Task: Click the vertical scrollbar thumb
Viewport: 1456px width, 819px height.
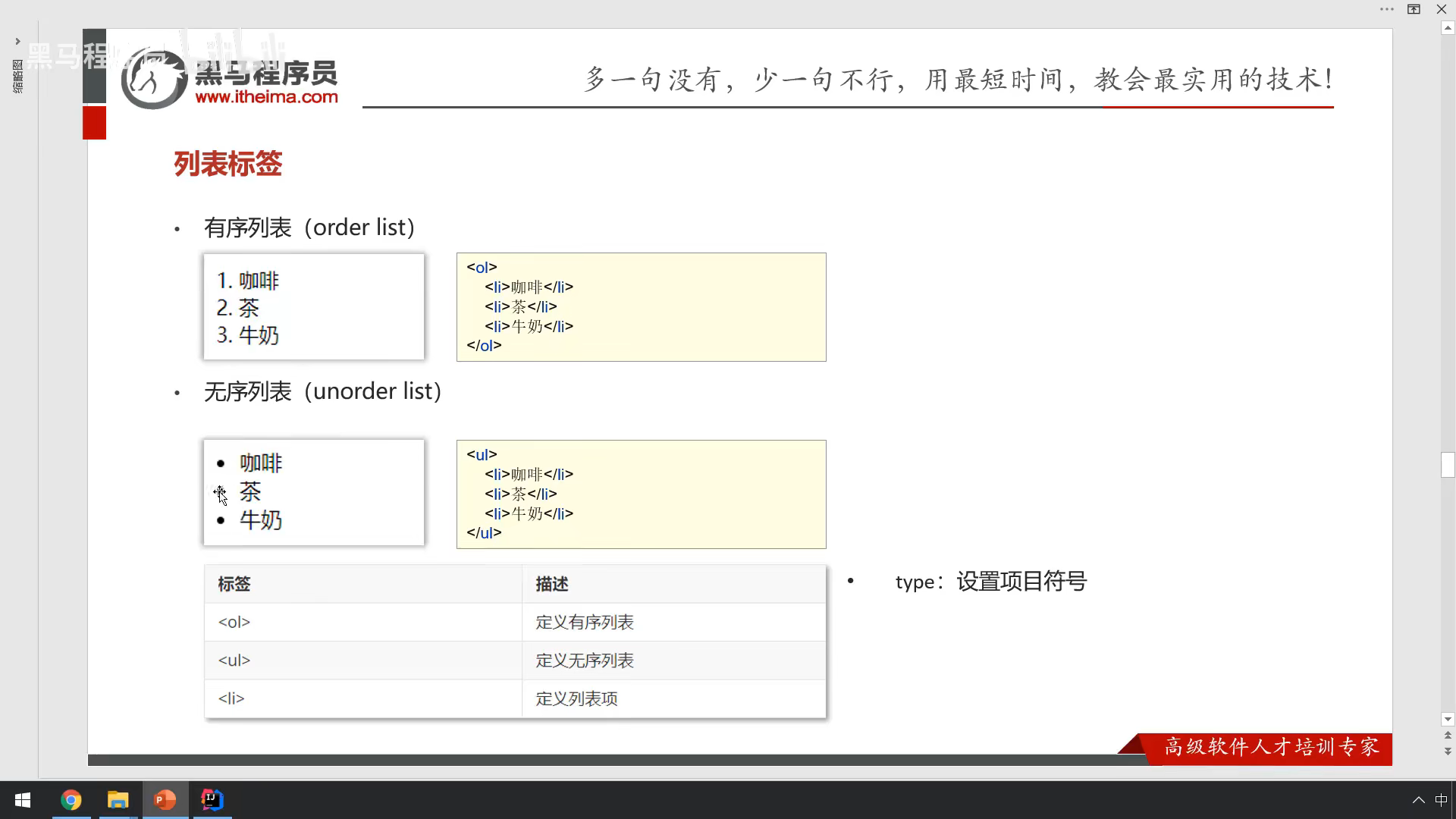Action: 1448,464
